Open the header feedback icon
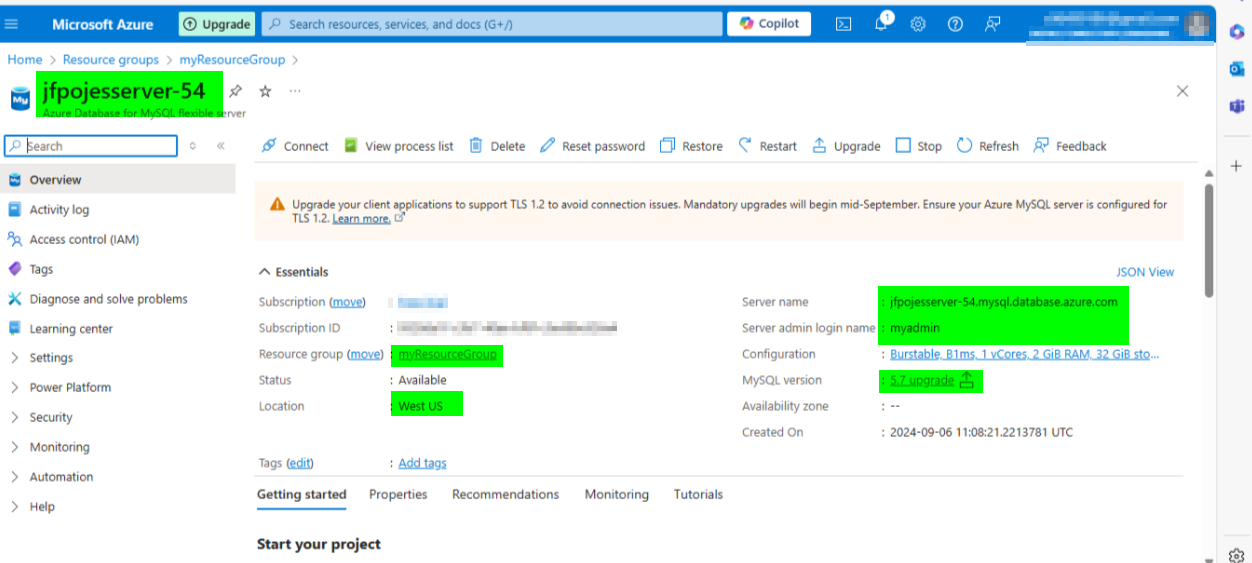 (x=992, y=24)
